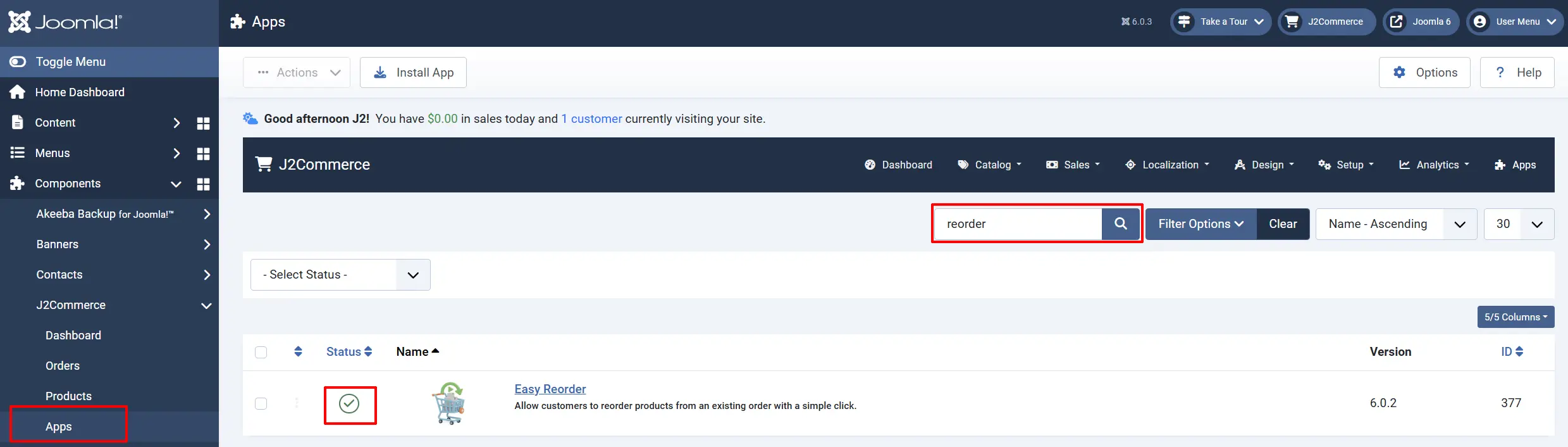Click the Easy Reorder drag handle
Screen dimensions: 1568x447
[x=297, y=403]
